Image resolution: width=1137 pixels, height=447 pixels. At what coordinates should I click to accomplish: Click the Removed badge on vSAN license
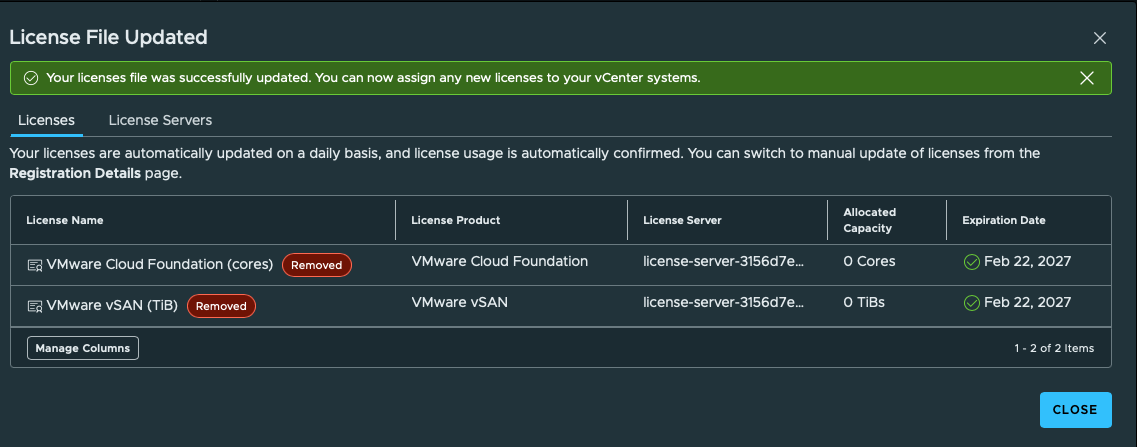pos(221,306)
